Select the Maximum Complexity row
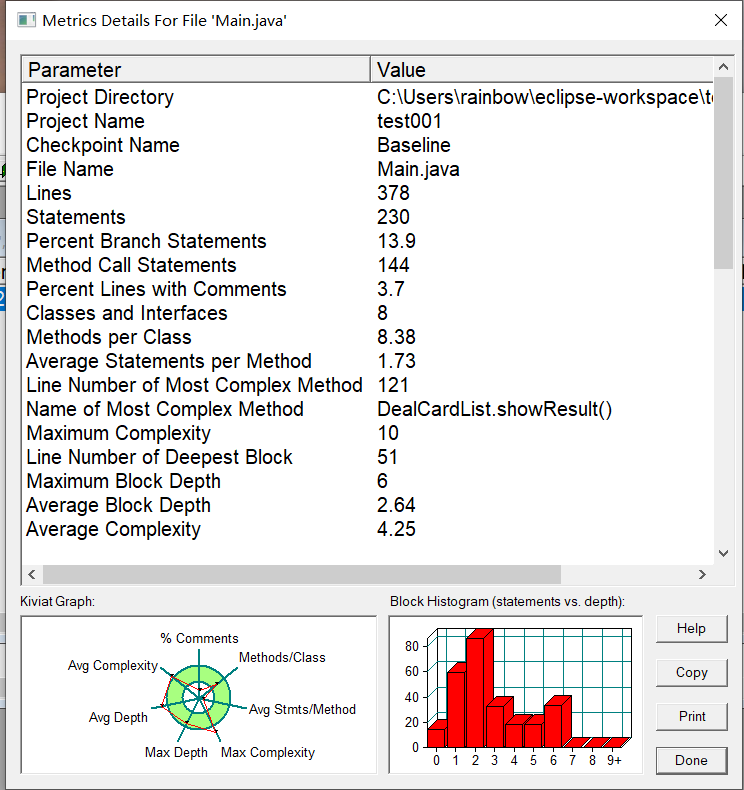This screenshot has width=744, height=790. click(x=368, y=433)
